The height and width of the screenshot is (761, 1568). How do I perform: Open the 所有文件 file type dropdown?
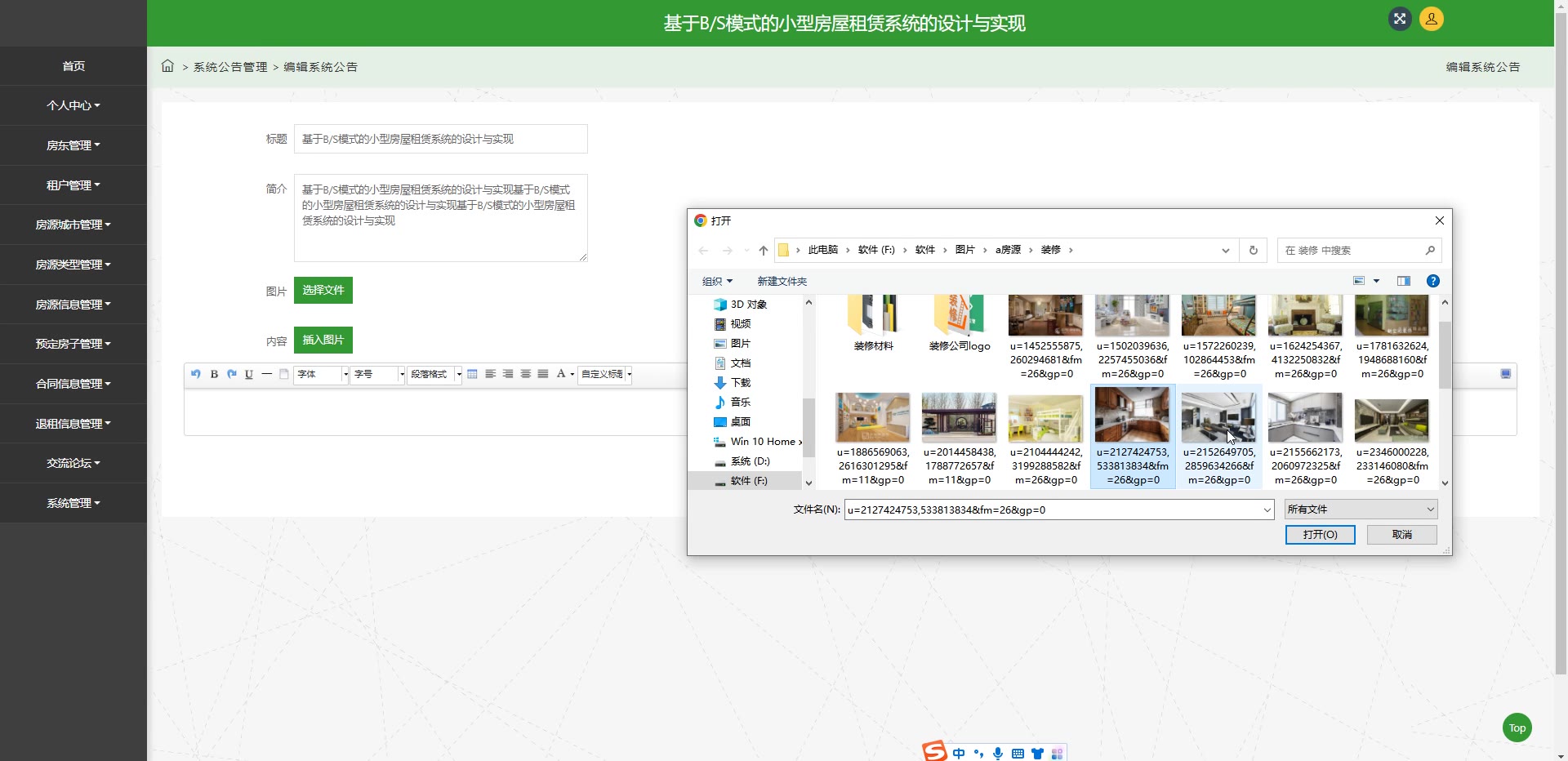1360,510
